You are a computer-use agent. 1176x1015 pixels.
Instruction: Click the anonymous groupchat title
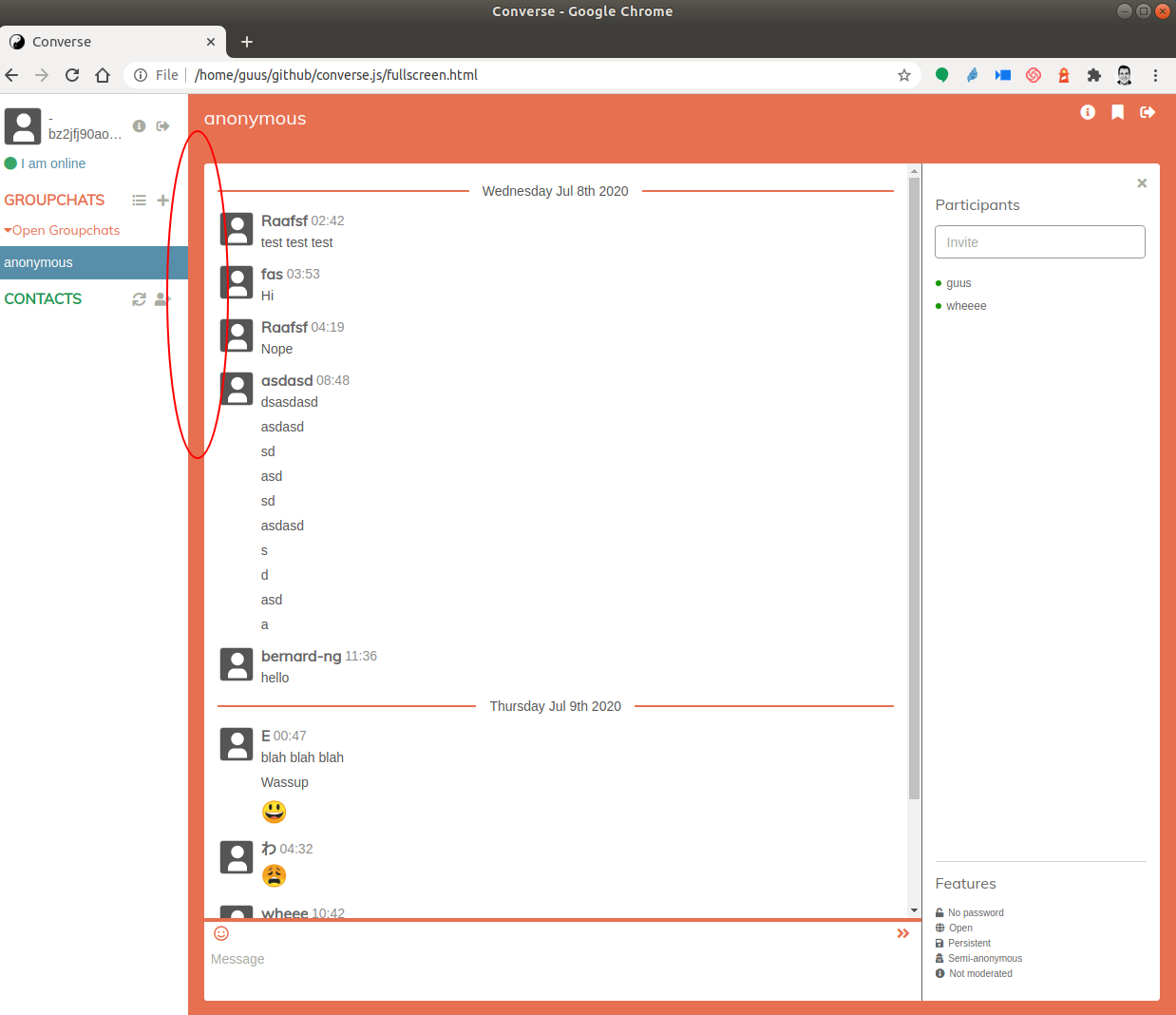point(255,119)
